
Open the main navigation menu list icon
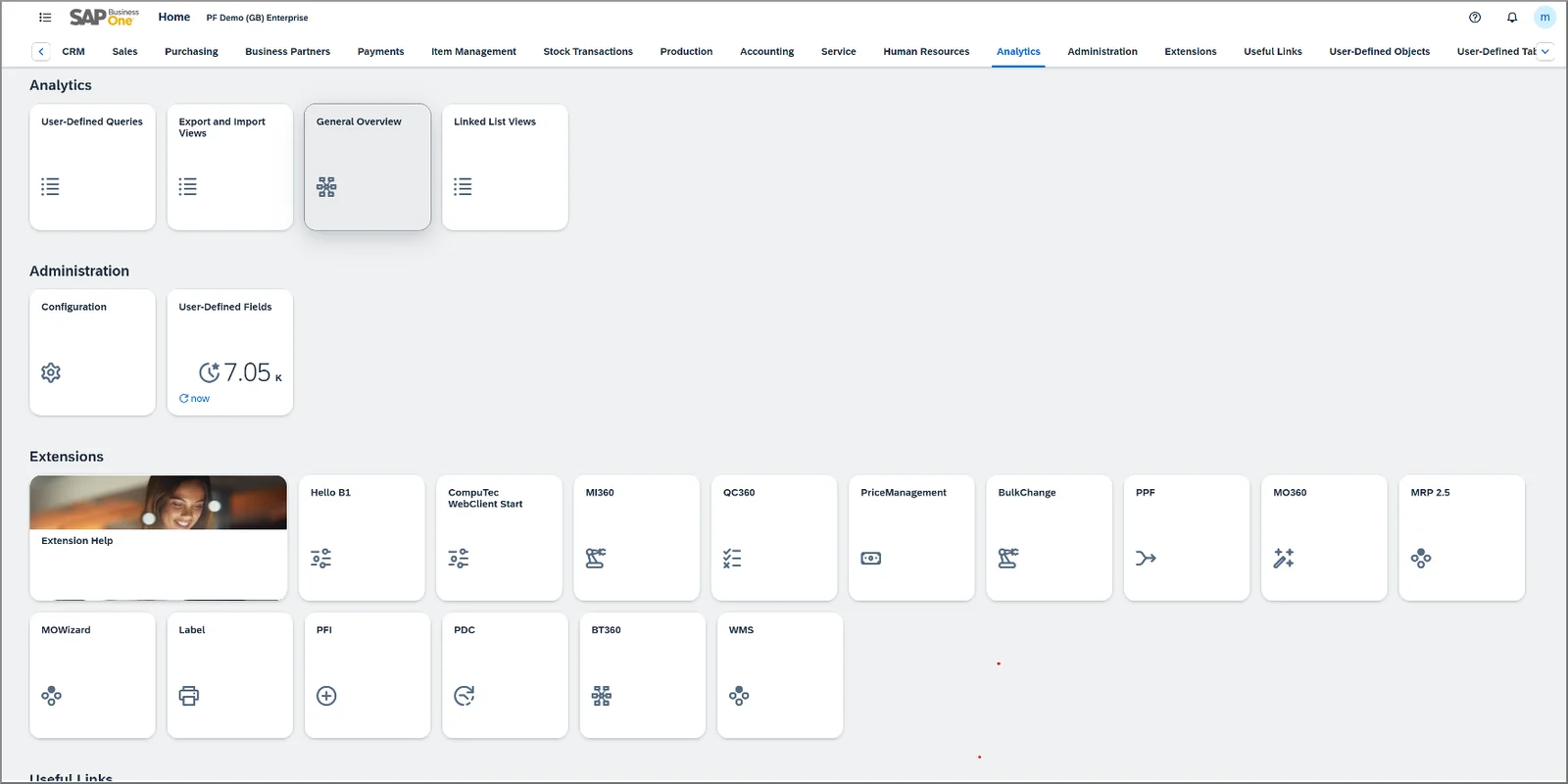click(x=45, y=18)
